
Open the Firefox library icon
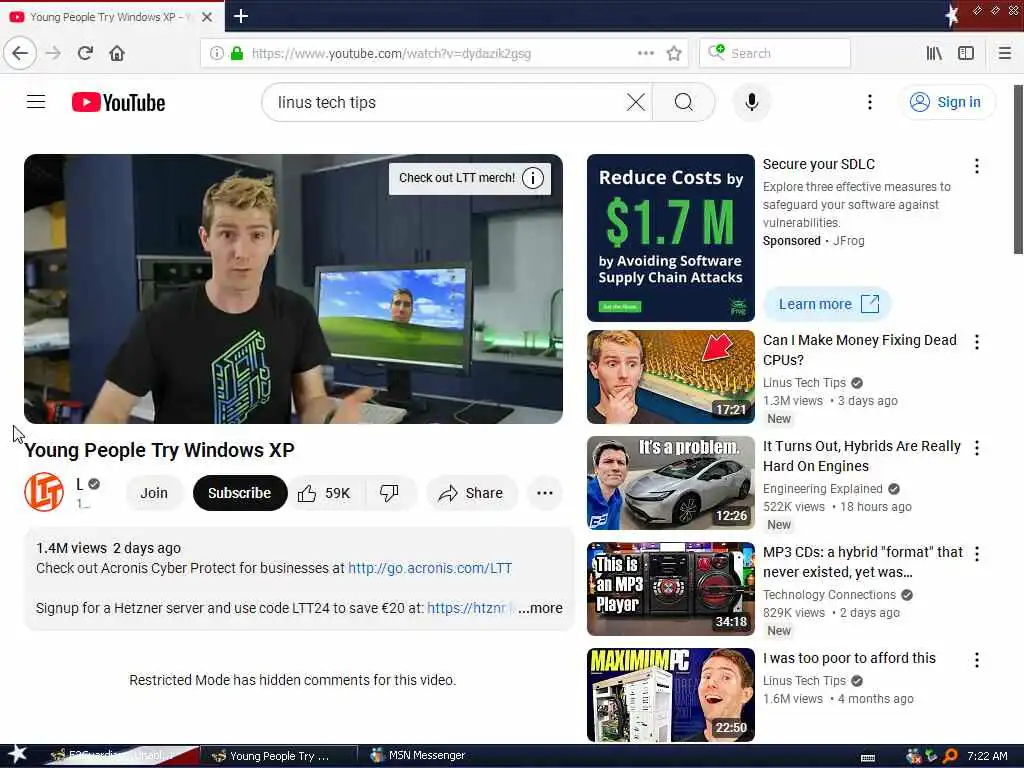(934, 54)
